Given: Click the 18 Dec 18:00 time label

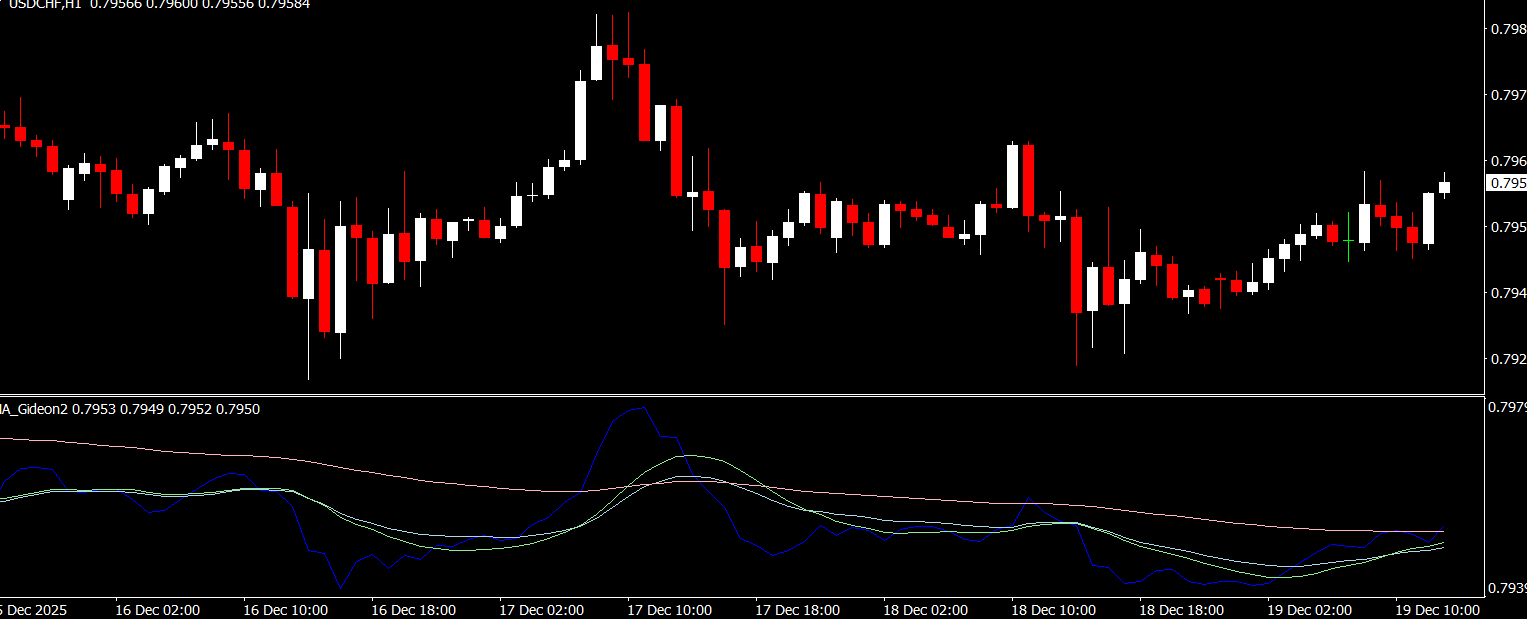Looking at the screenshot, I should click(1181, 609).
